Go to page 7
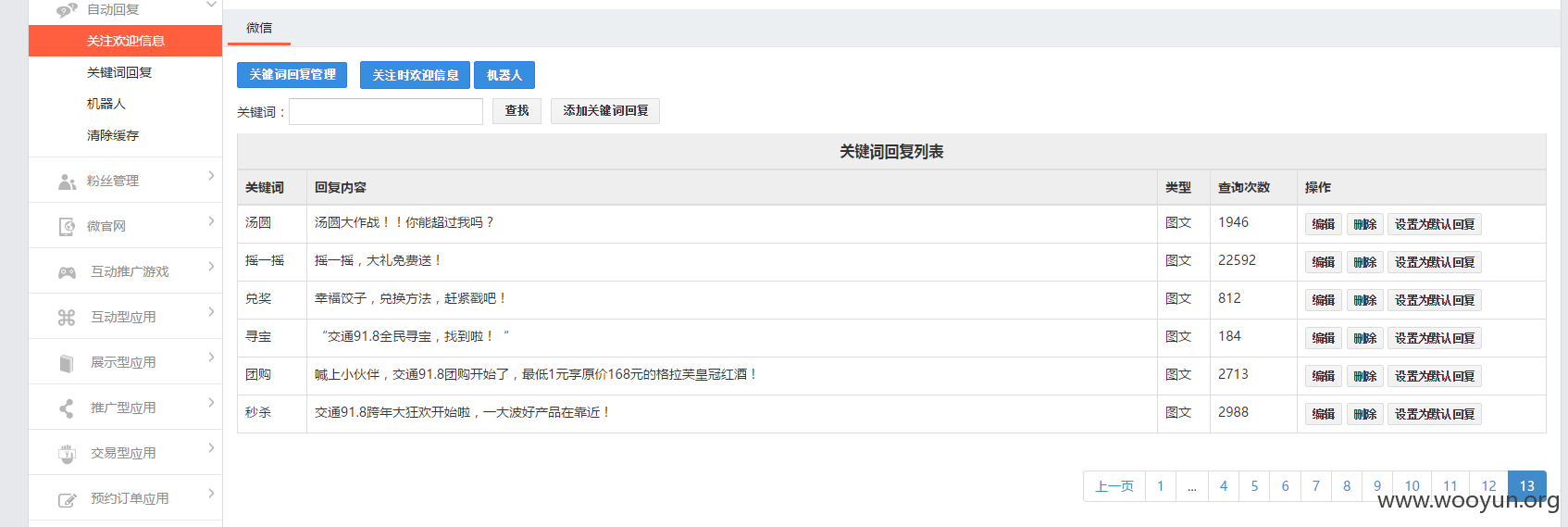Viewport: 1568px width, 527px height. pyautogui.click(x=1315, y=486)
